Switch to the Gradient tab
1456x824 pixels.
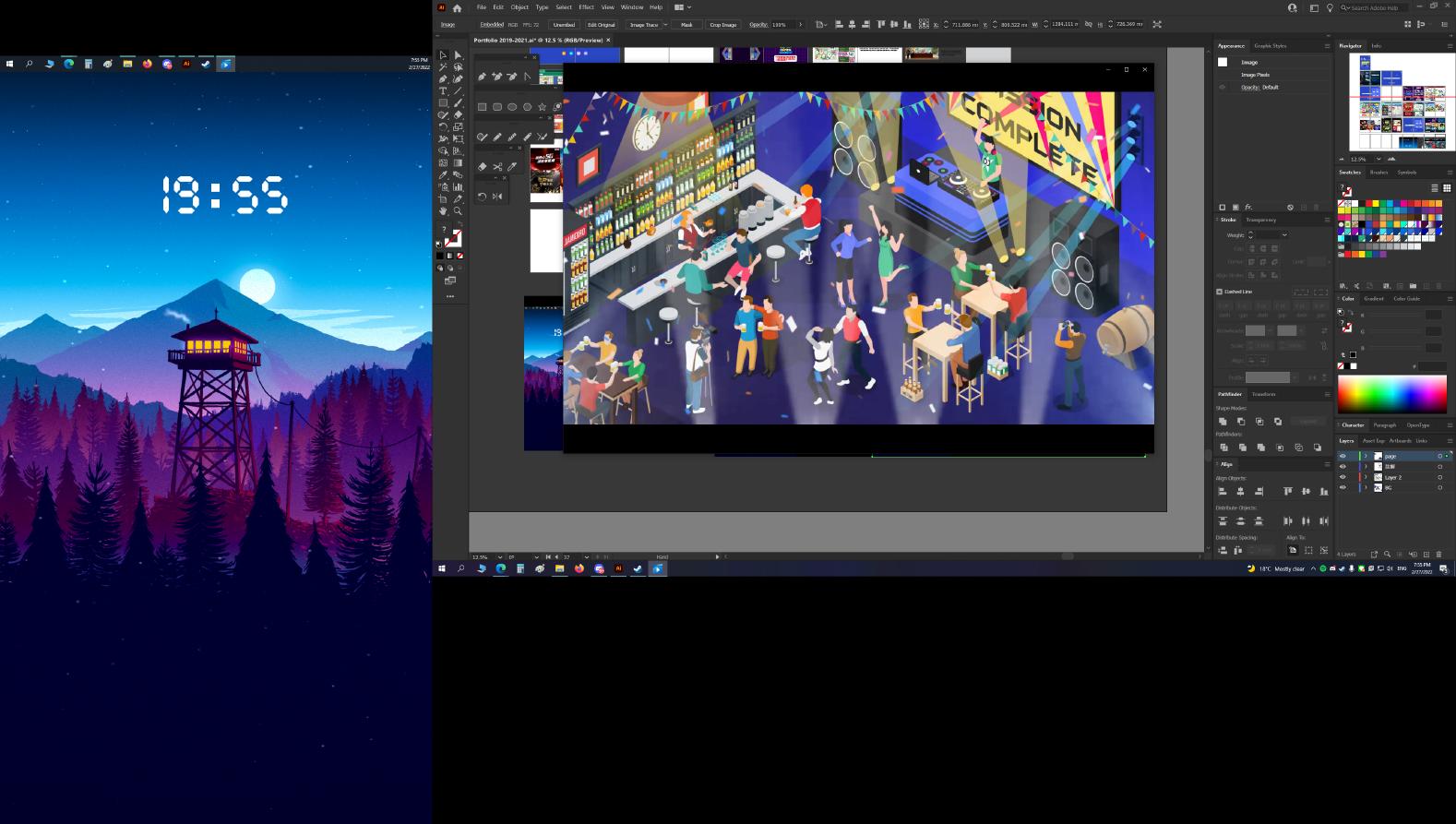1374,299
